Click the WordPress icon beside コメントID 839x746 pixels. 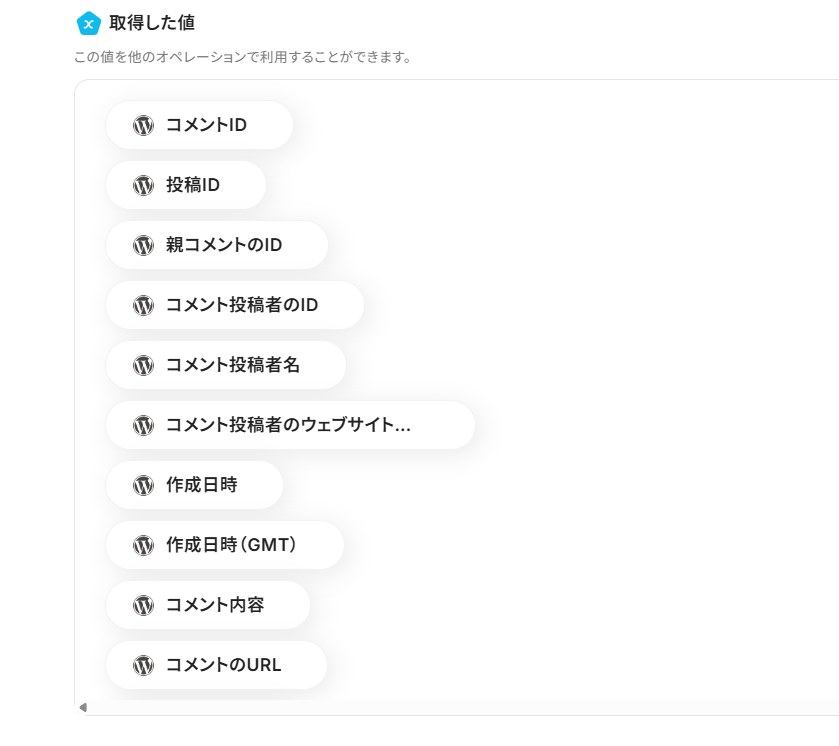143,125
